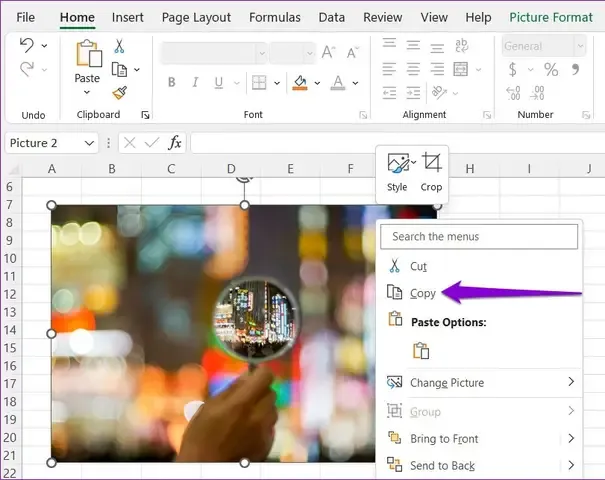This screenshot has height=480, width=605.
Task: Open the Borders dropdown arrow
Action: pyautogui.click(x=277, y=83)
